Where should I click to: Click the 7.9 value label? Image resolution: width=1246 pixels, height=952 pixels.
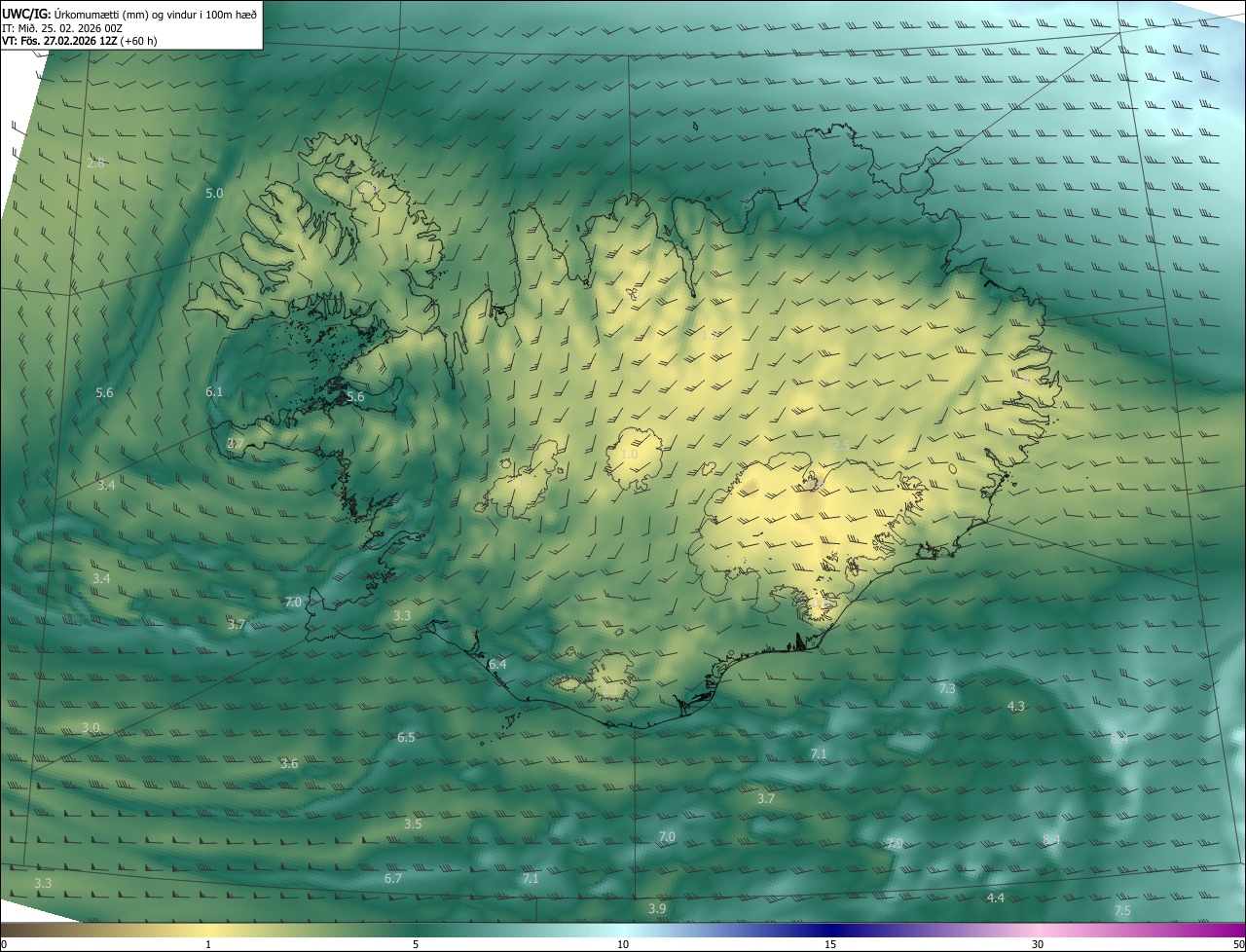click(x=894, y=843)
